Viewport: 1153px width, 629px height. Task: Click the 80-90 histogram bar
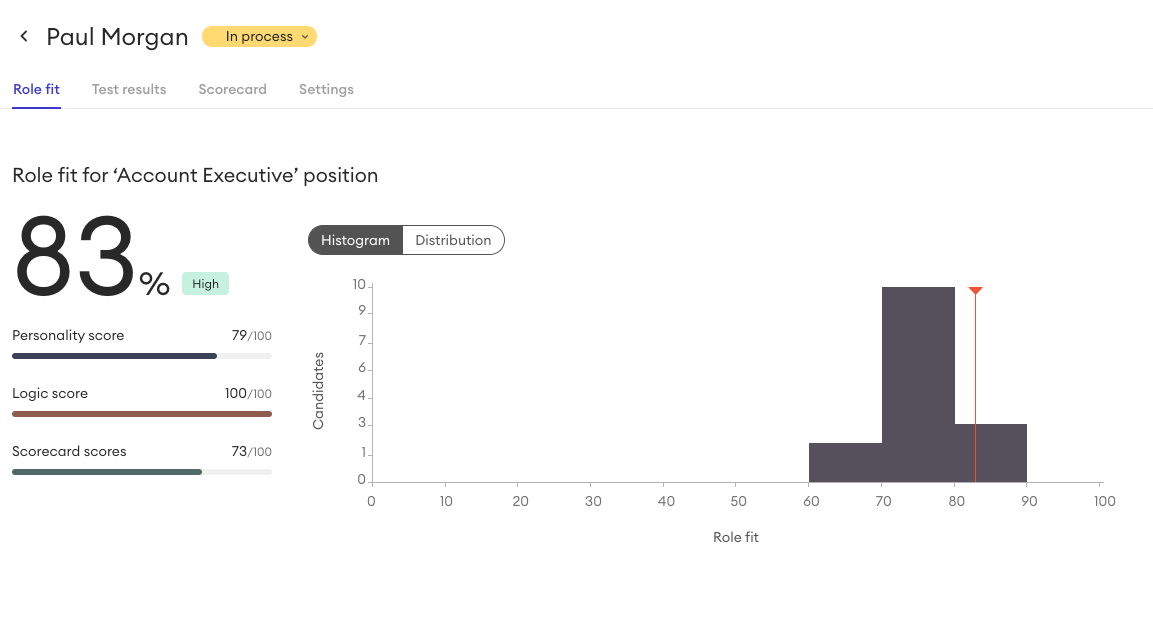click(x=1001, y=453)
